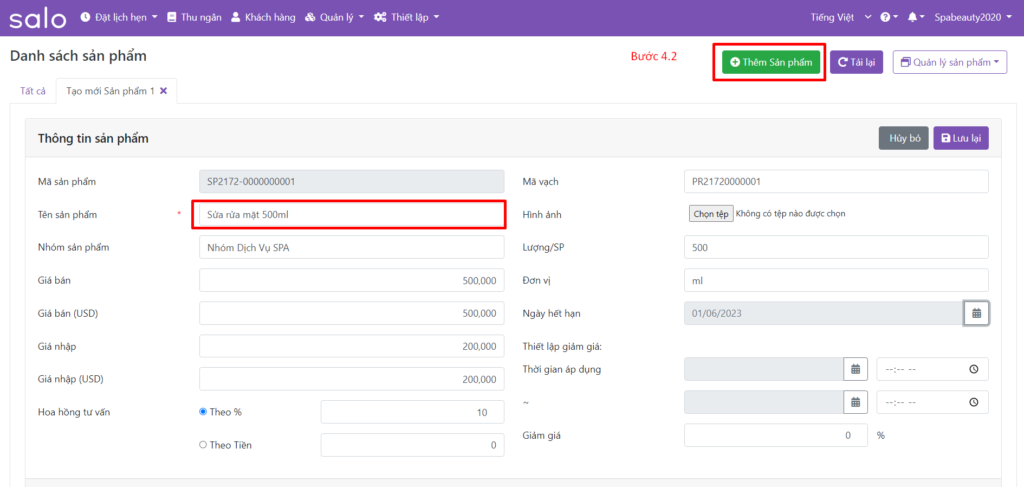Open the notifications bell icon

913,18
